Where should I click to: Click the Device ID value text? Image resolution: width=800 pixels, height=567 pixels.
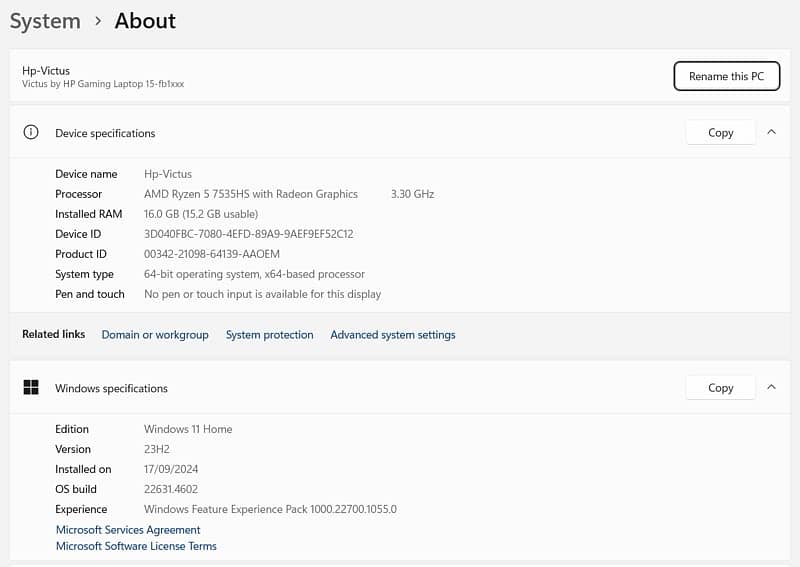[x=248, y=234]
